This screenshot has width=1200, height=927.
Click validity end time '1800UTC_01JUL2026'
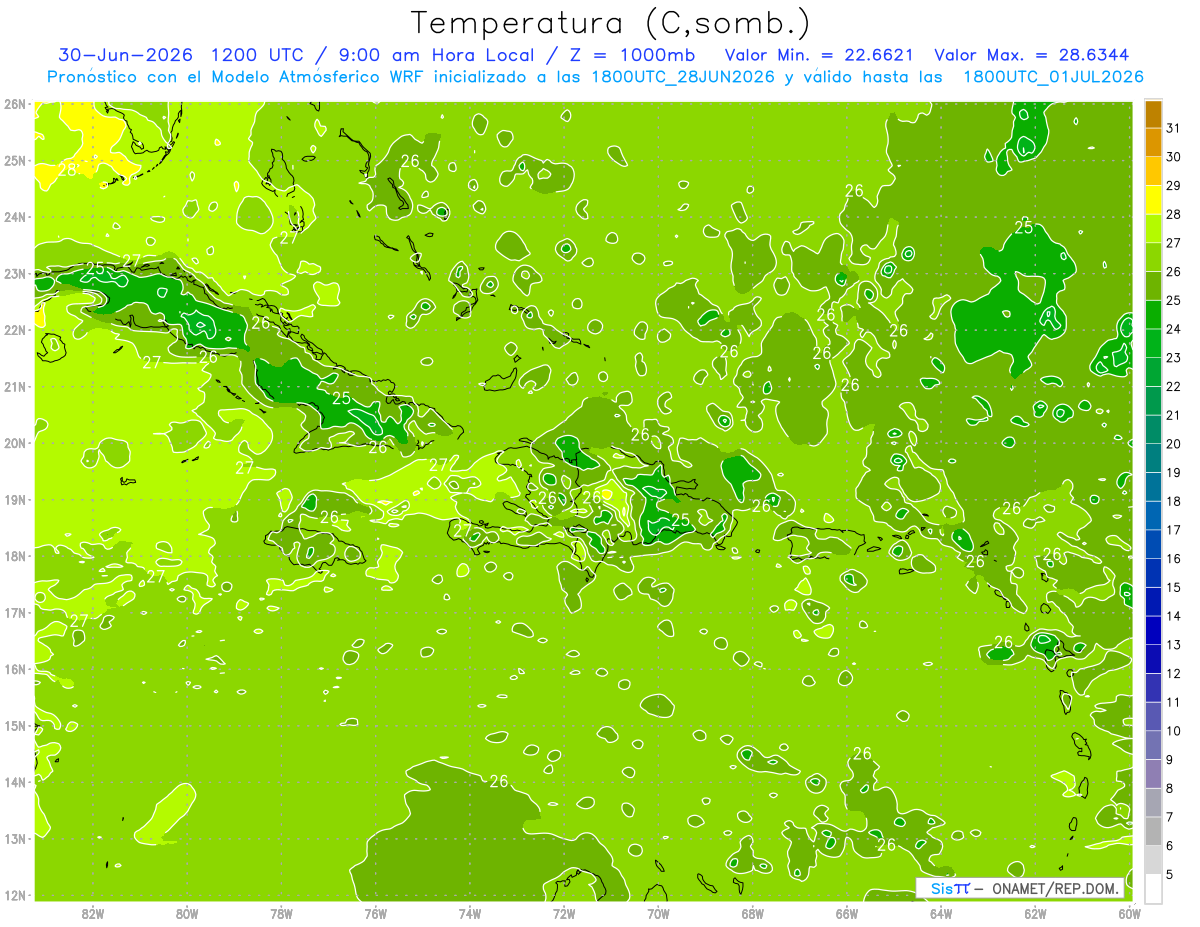click(x=1053, y=77)
